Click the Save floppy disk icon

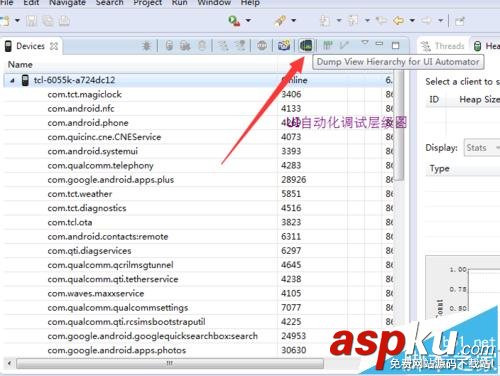(32, 21)
